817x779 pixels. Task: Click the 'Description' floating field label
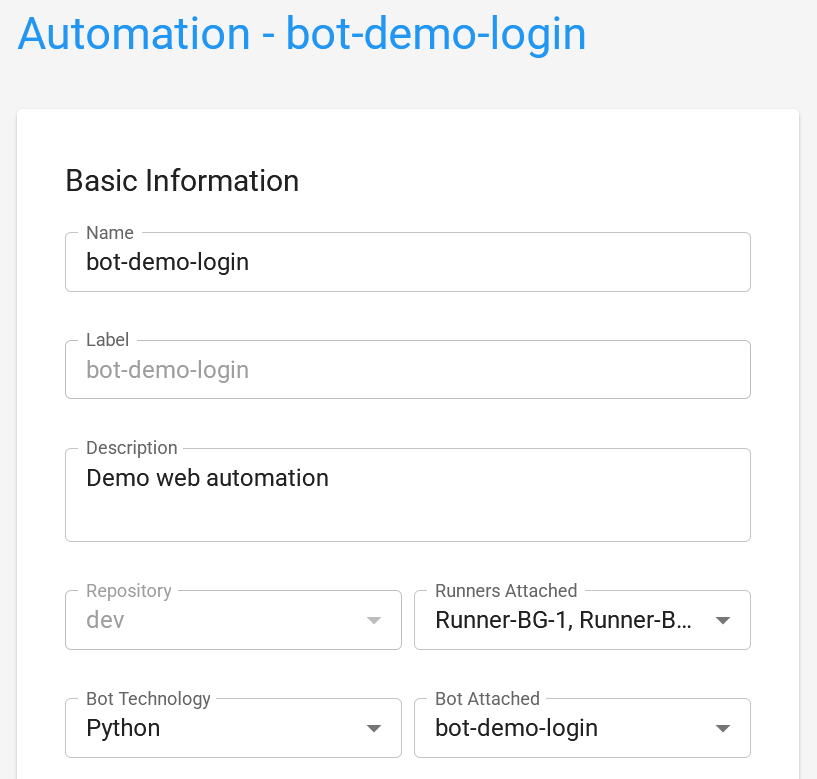[x=132, y=448]
